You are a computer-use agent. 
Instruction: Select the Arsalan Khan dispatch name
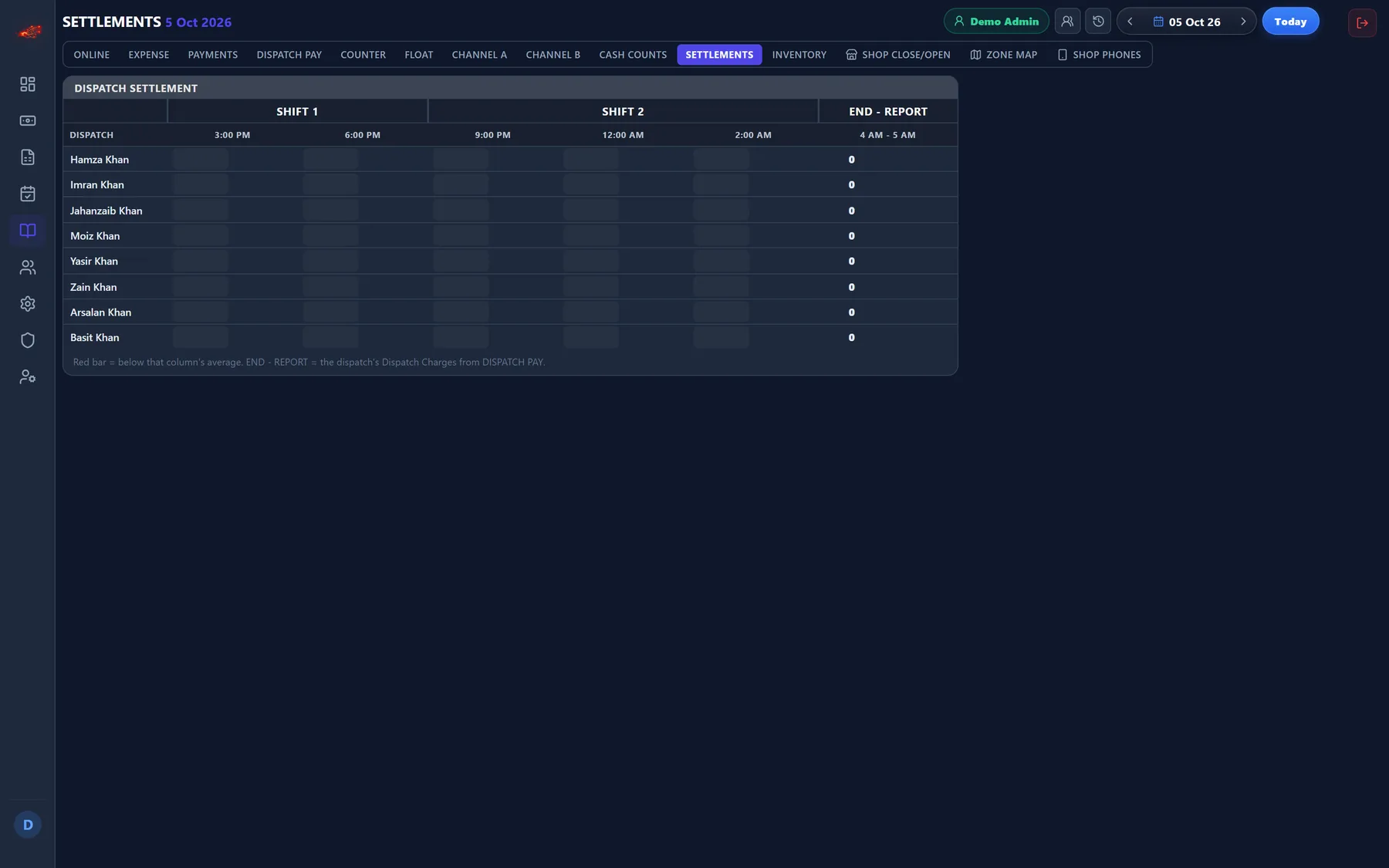point(101,312)
